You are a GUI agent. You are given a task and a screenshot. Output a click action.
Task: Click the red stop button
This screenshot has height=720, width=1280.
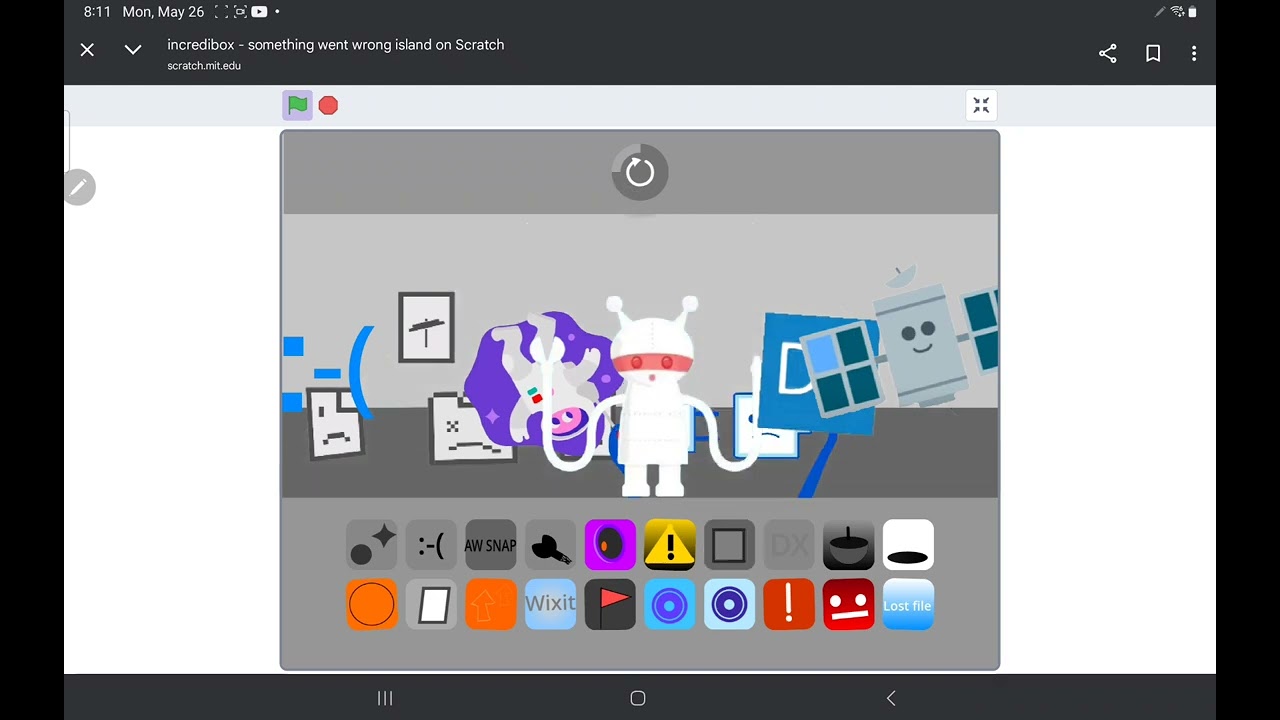[x=328, y=105]
